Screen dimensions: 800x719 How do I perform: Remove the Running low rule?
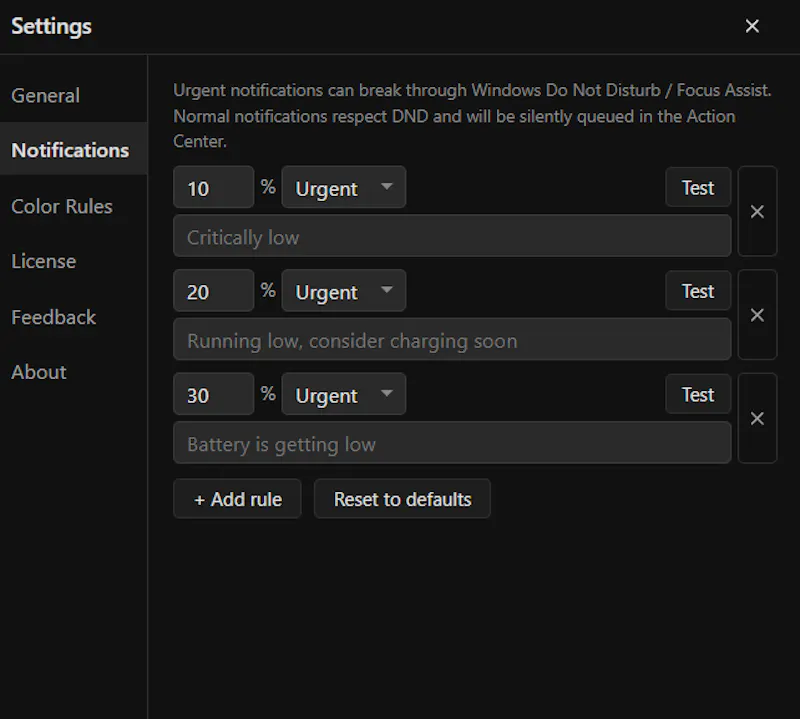pyautogui.click(x=757, y=315)
